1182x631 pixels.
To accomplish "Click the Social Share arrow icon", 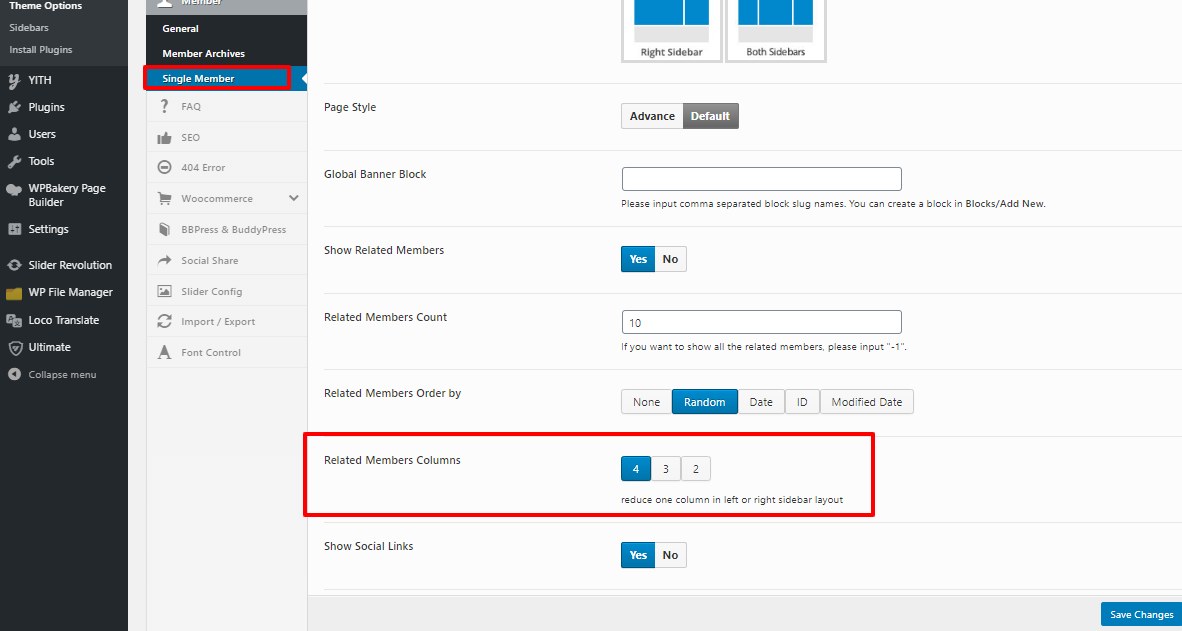I will click(x=164, y=260).
